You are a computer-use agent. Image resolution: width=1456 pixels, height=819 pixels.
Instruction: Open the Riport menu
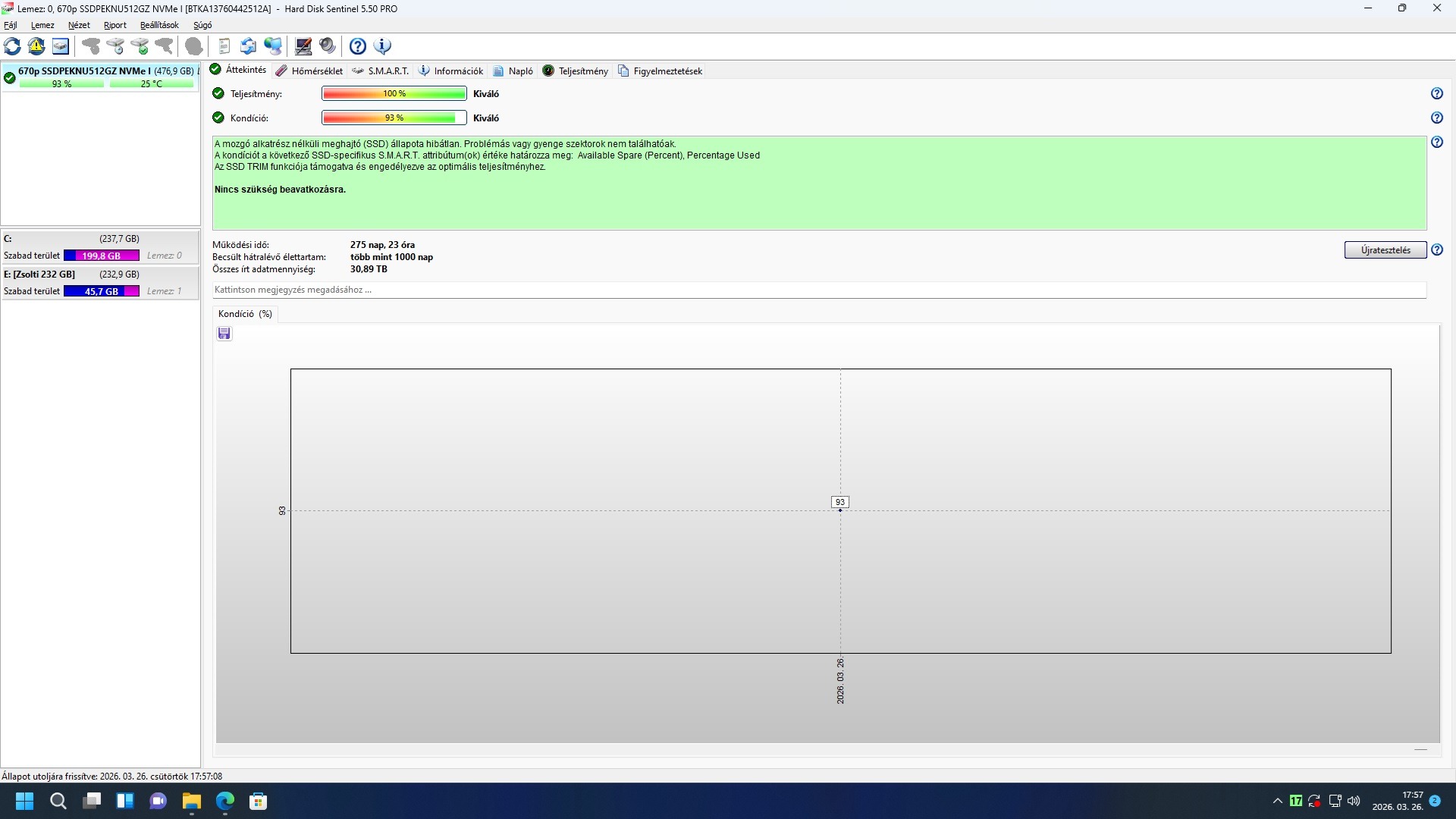tap(115, 25)
